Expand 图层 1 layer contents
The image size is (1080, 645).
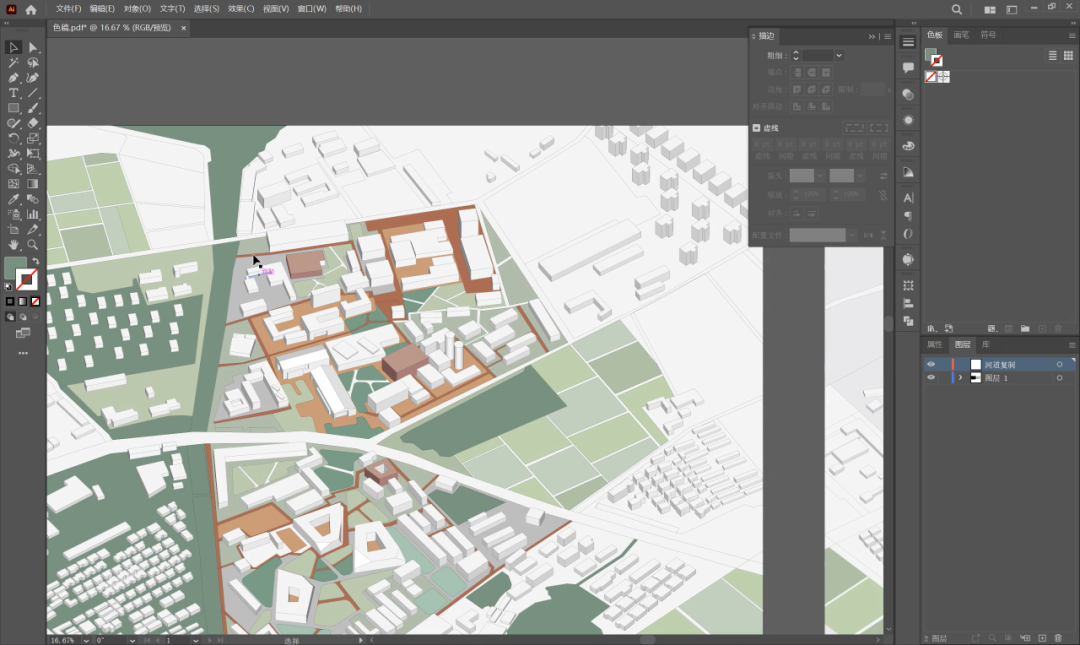point(960,378)
